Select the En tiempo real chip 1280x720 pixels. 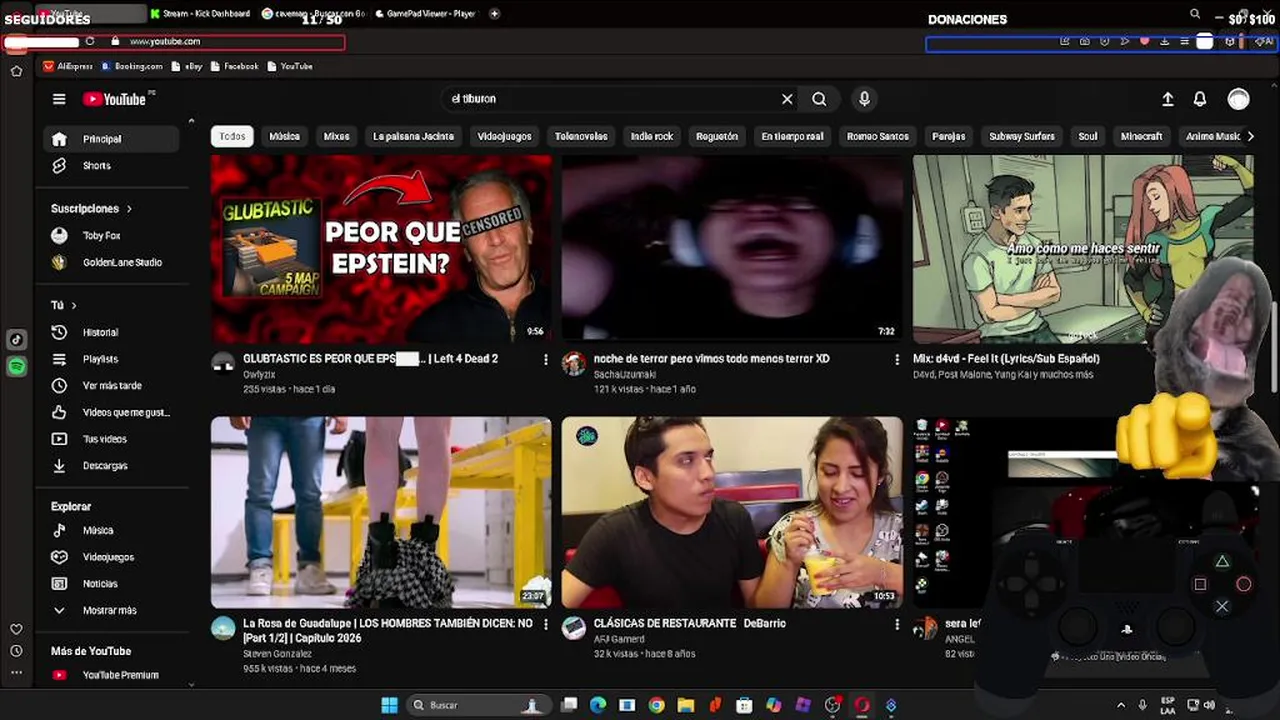click(792, 136)
